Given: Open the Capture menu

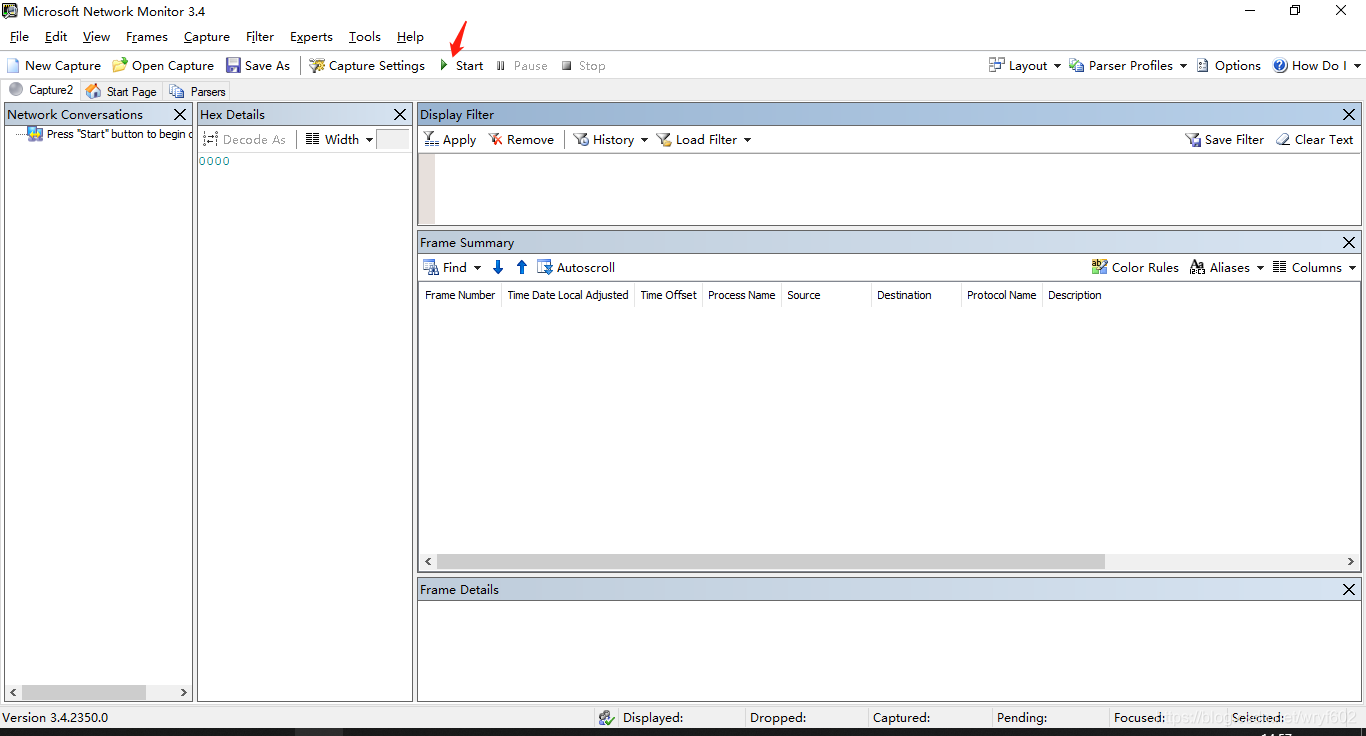Looking at the screenshot, I should 207,37.
